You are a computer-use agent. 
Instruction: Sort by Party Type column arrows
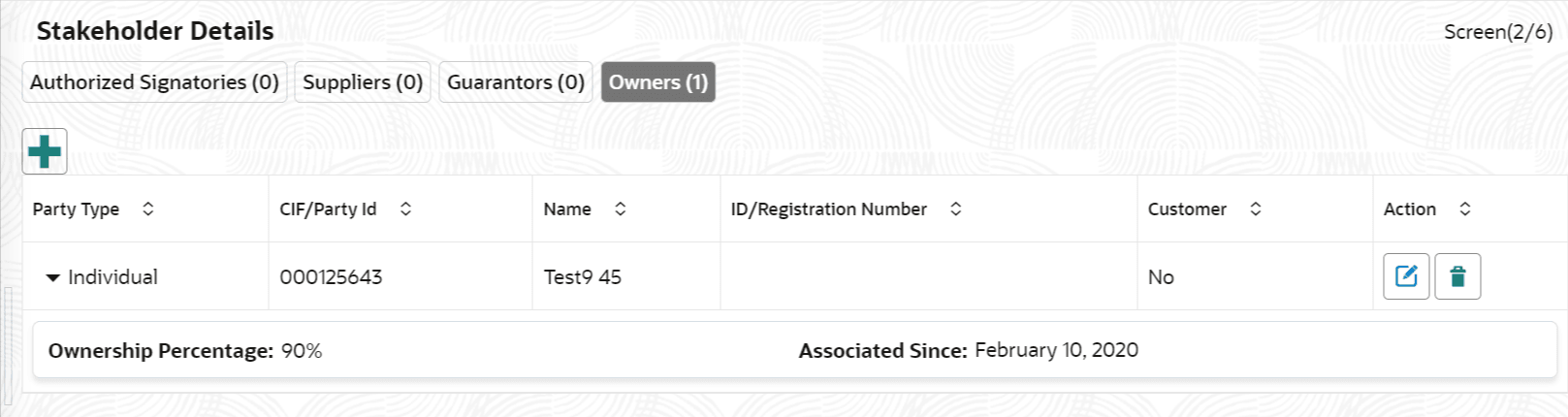tap(147, 208)
